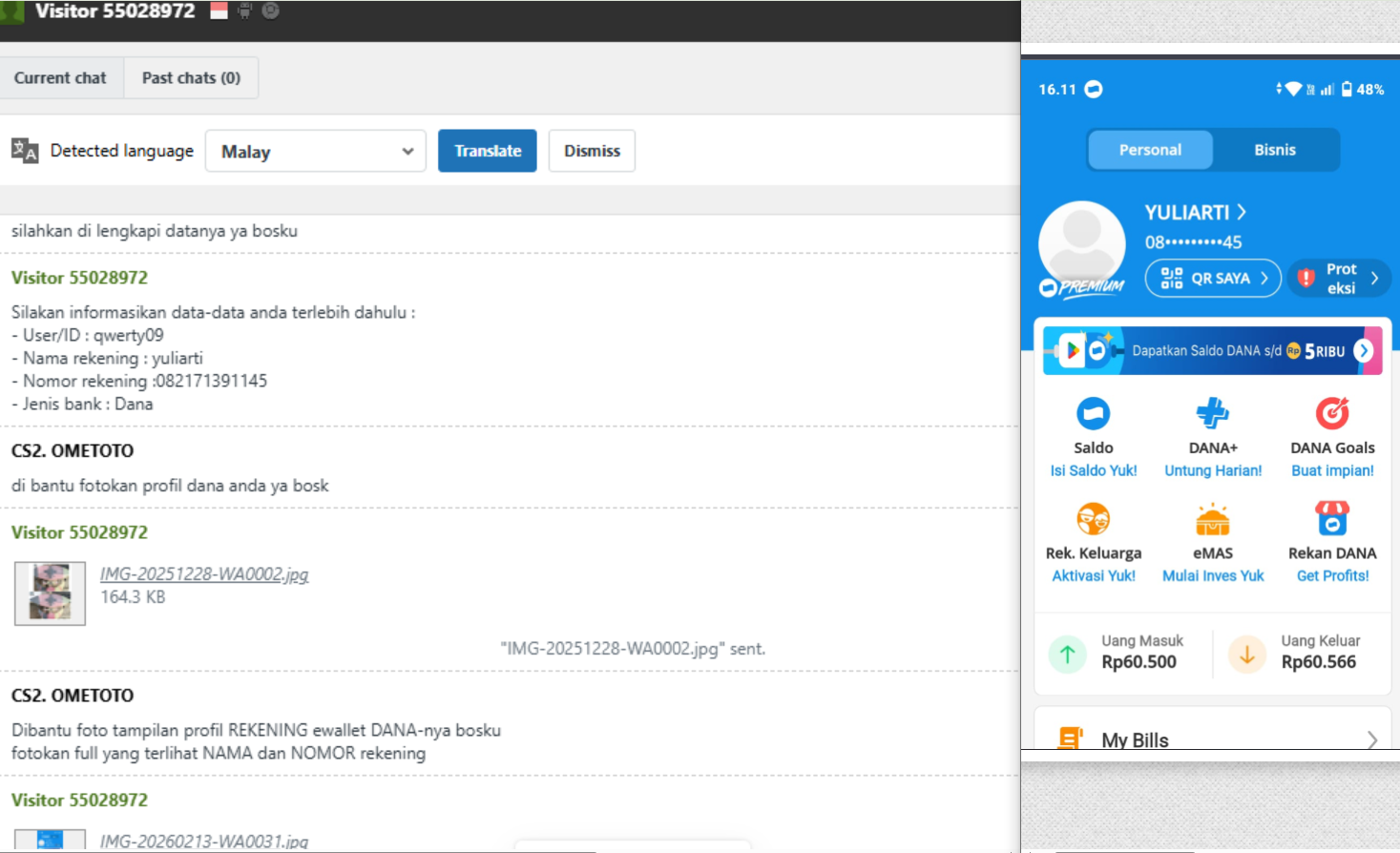1400x853 pixels.
Task: Click the promo banner arrow button
Action: pyautogui.click(x=1364, y=351)
